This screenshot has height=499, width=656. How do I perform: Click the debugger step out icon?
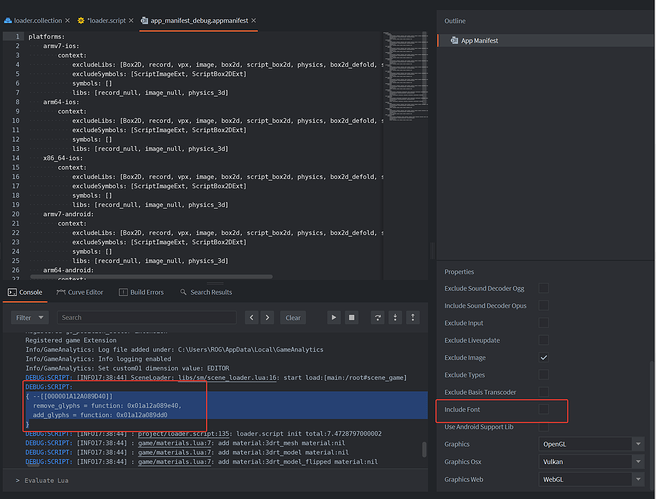tap(413, 317)
